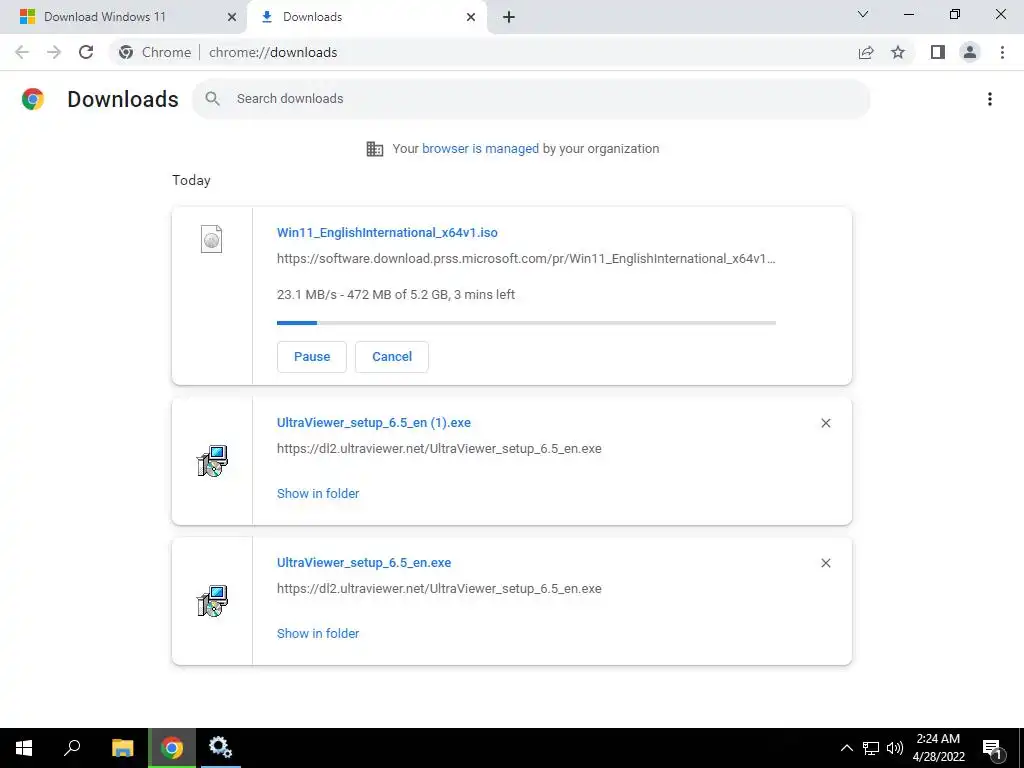The image size is (1024, 768).
Task: Show hidden system tray icons
Action: pos(846,748)
